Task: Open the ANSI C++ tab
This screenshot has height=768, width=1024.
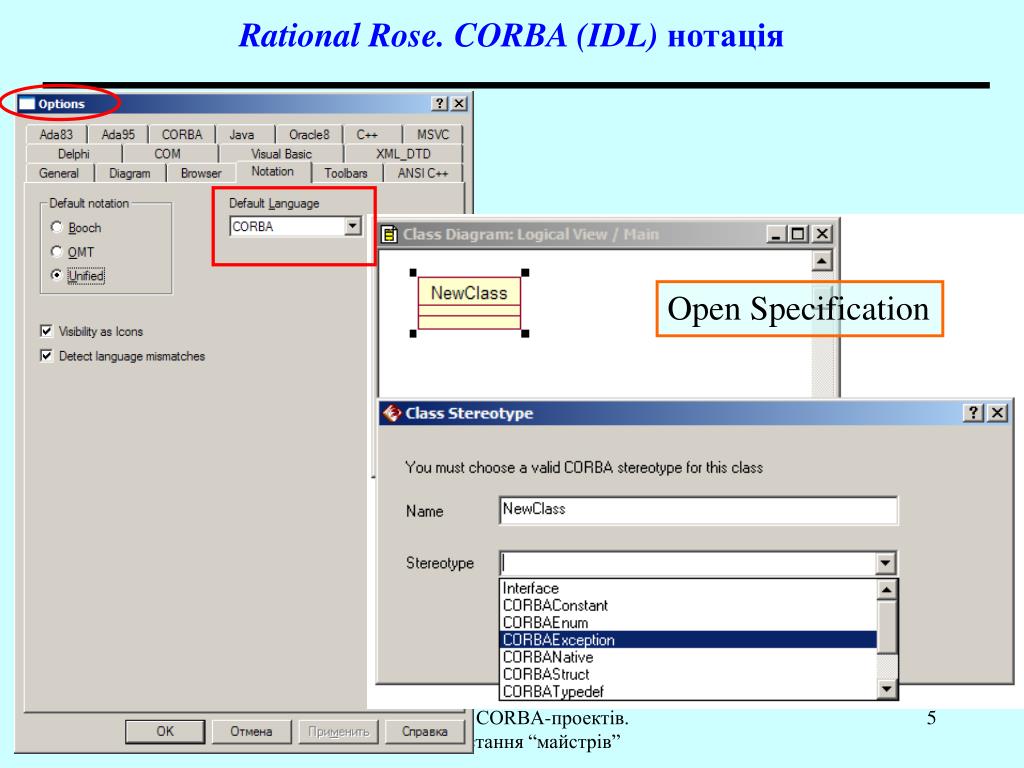Action: click(x=423, y=174)
